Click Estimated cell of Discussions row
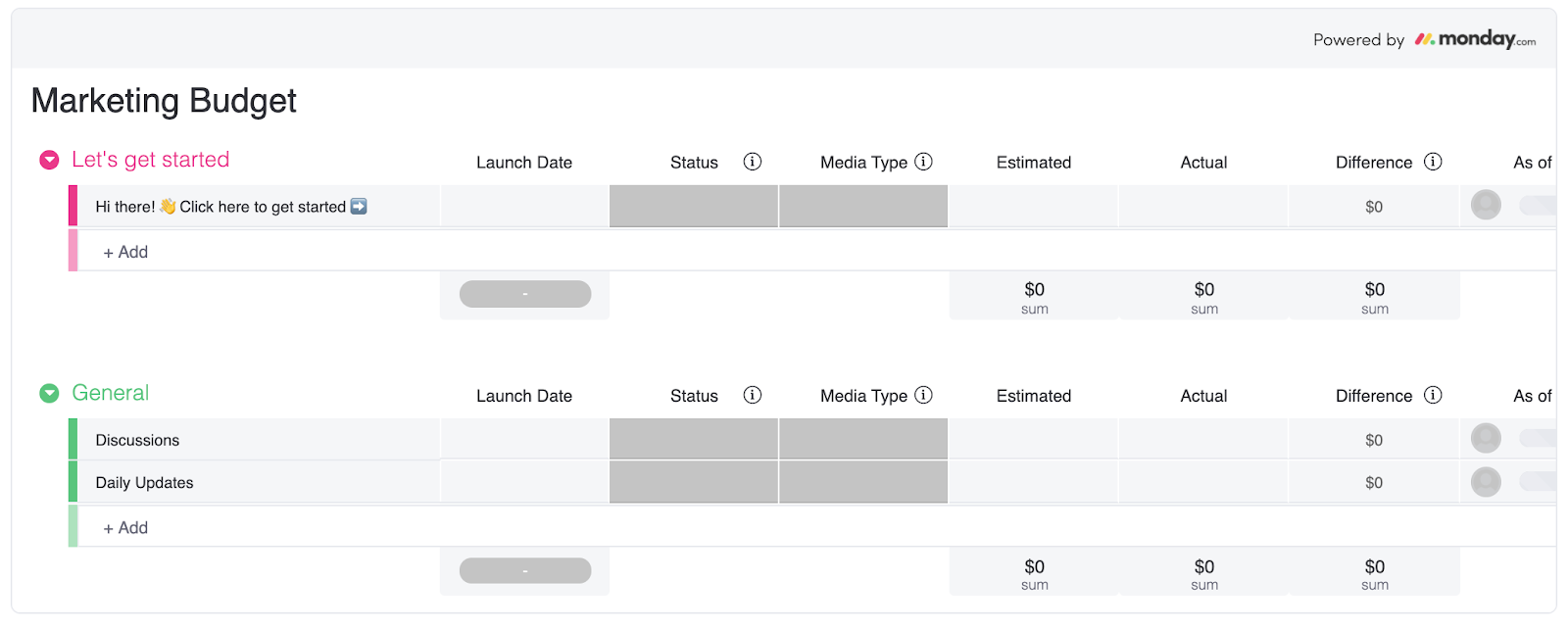Viewport: 1568px width, 629px height. (x=1034, y=439)
